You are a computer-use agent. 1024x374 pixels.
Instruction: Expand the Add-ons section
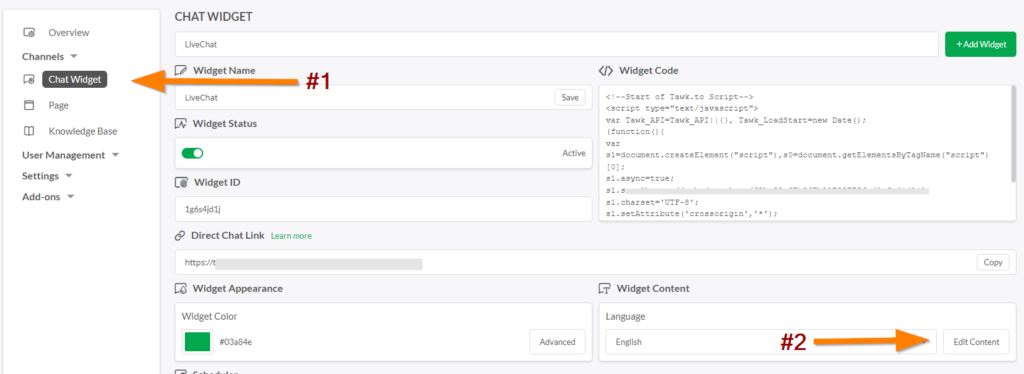[x=71, y=196]
